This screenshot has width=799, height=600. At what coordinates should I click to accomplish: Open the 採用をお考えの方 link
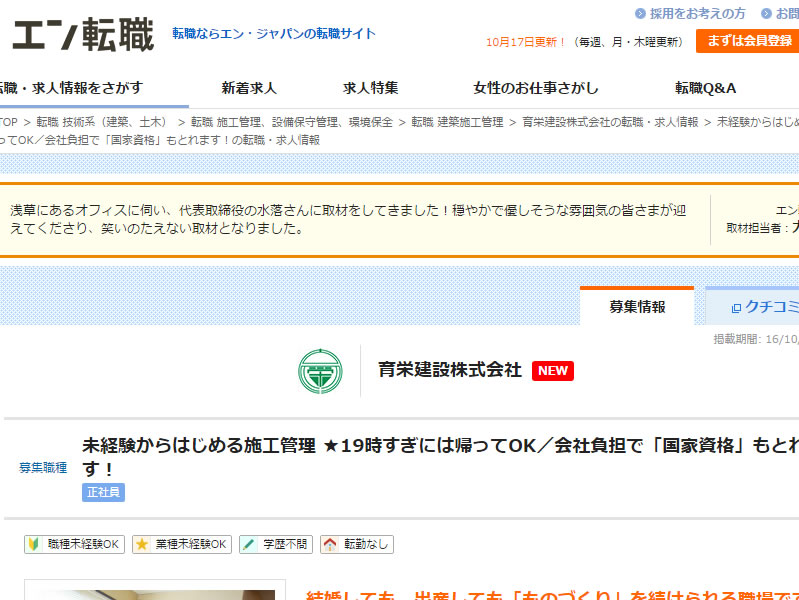[697, 14]
